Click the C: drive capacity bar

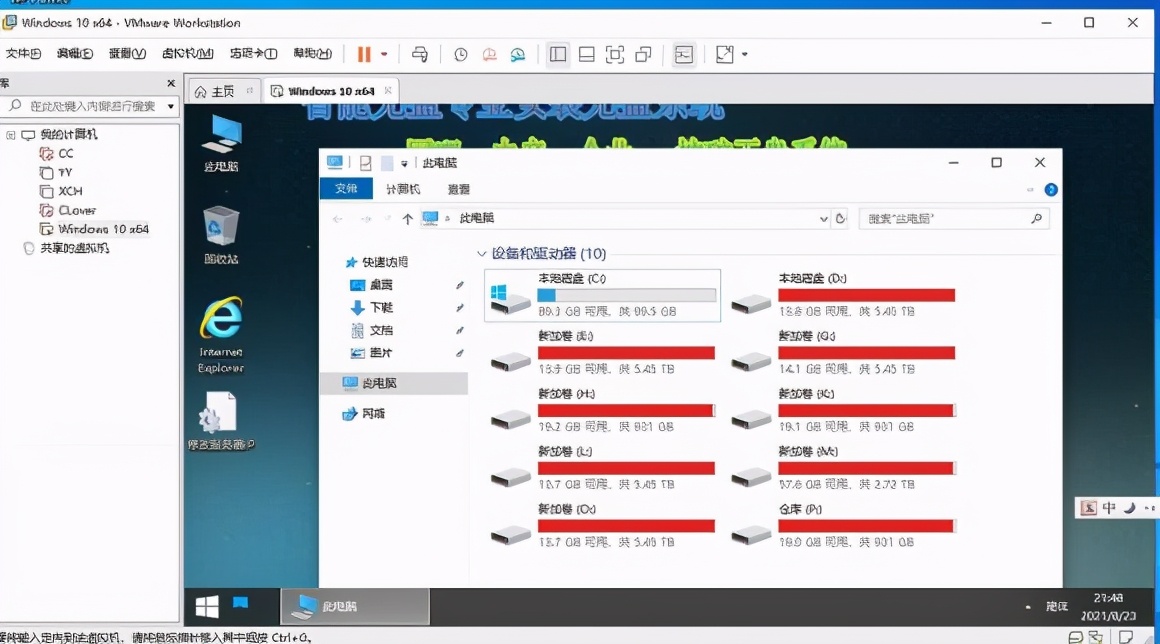[x=625, y=293]
